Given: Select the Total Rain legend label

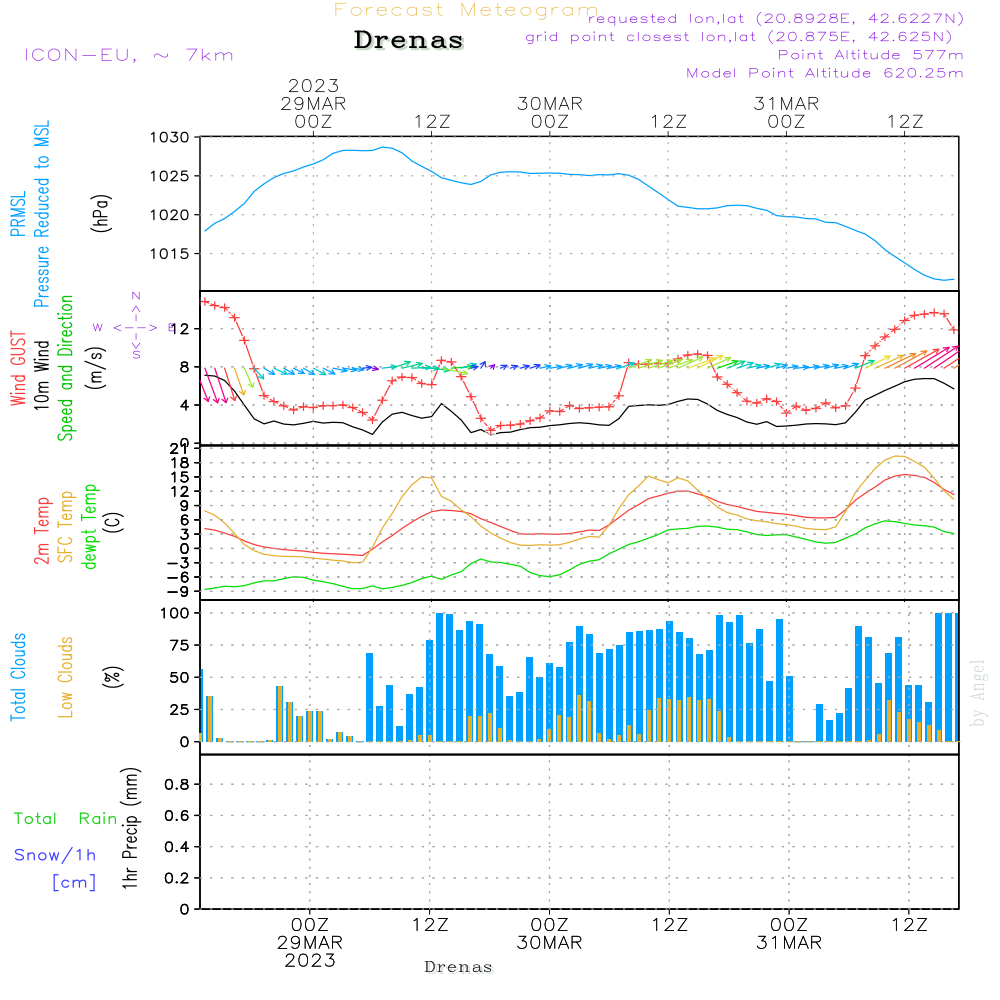Looking at the screenshot, I should coord(65,819).
